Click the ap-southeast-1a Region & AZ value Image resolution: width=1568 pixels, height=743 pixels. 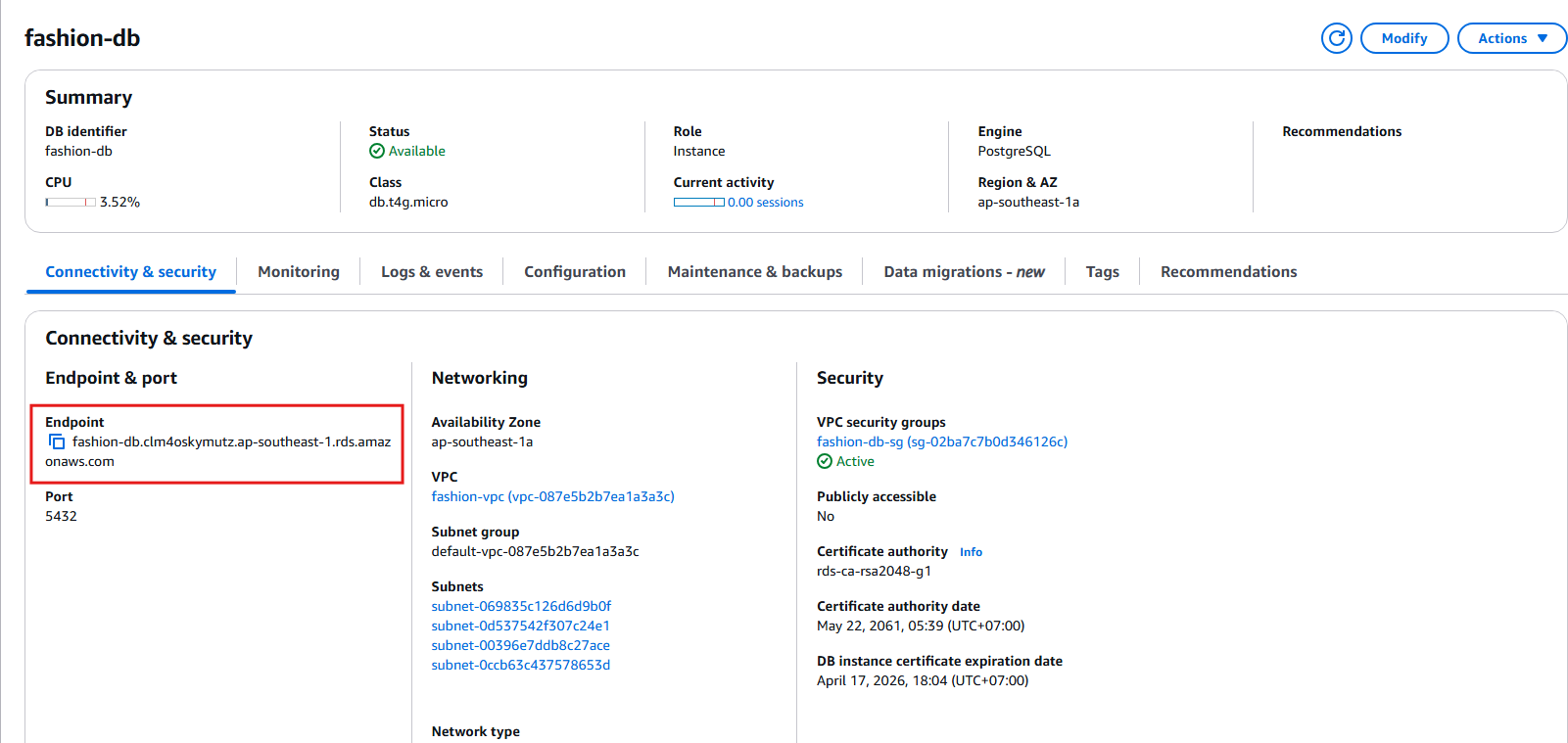pos(1028,202)
